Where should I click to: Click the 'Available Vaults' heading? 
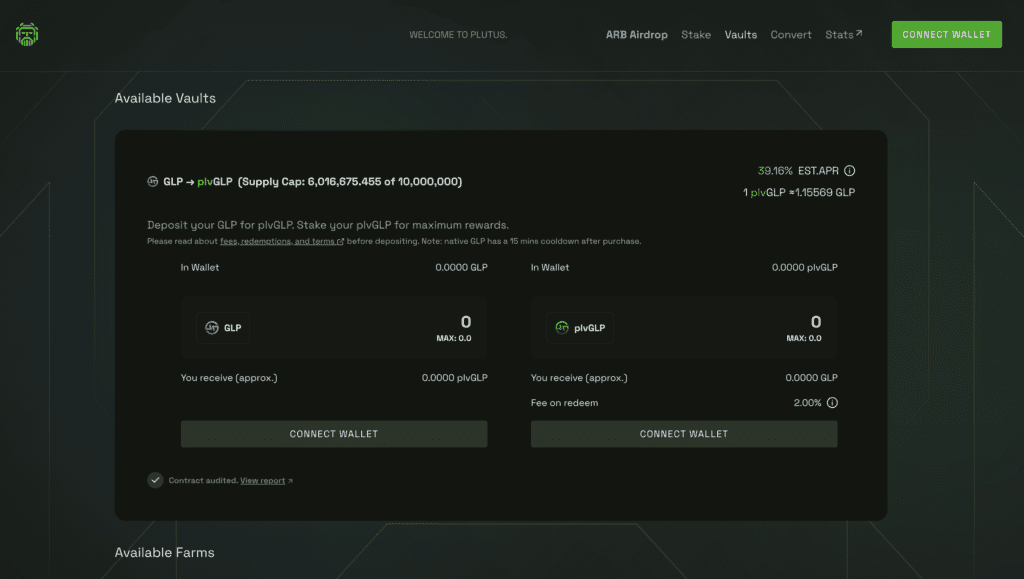point(165,98)
